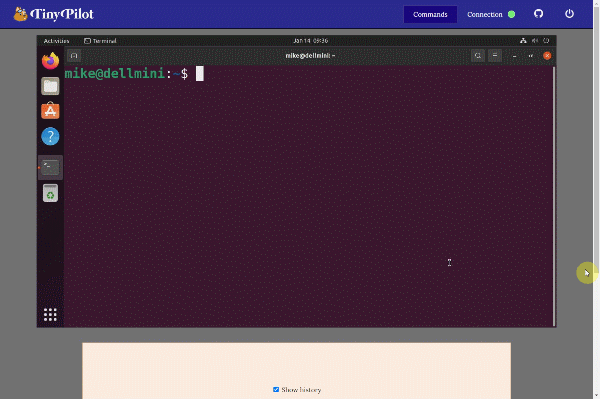Open the Commands menu in TinyPilot
This screenshot has width=600, height=399.
[x=430, y=15]
